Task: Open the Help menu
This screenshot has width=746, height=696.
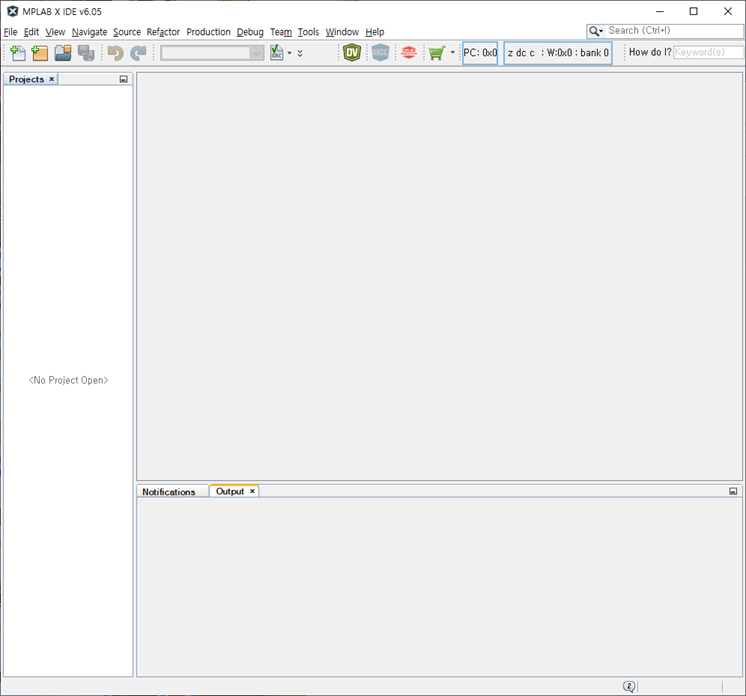Action: point(375,32)
